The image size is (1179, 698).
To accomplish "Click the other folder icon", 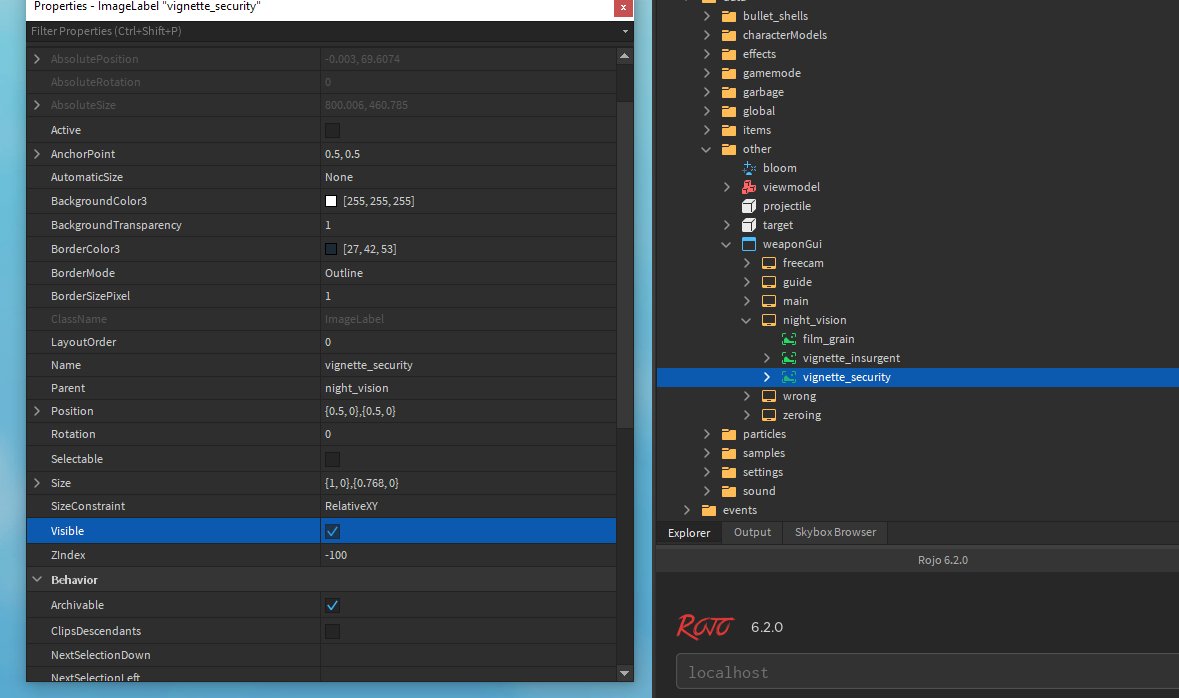I will click(x=729, y=149).
